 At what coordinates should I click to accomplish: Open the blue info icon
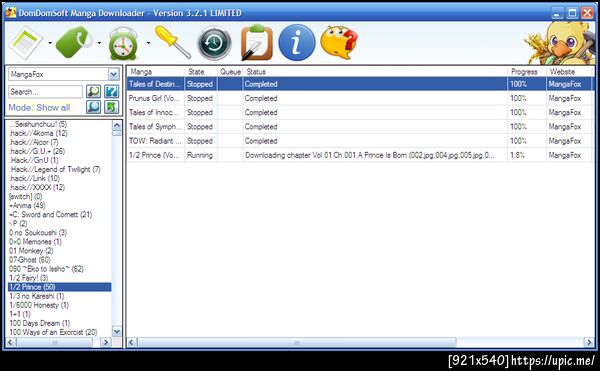point(297,42)
